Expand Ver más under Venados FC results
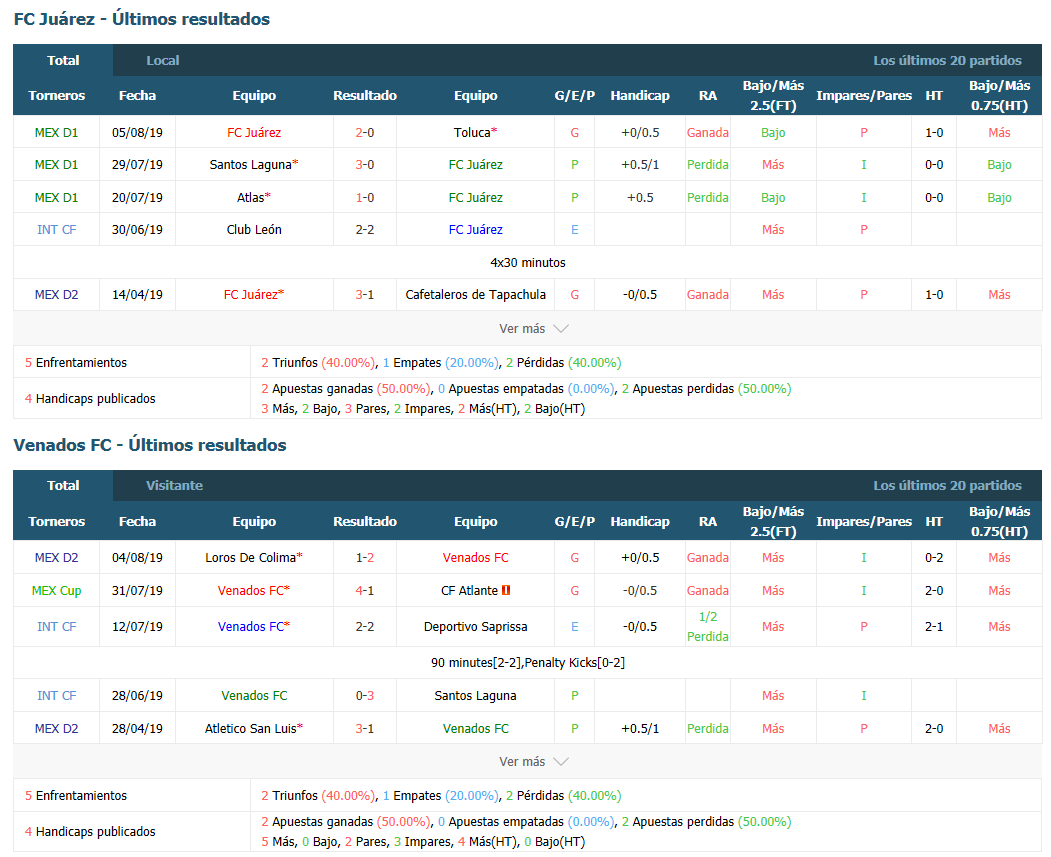This screenshot has width=1051, height=857. [x=534, y=761]
